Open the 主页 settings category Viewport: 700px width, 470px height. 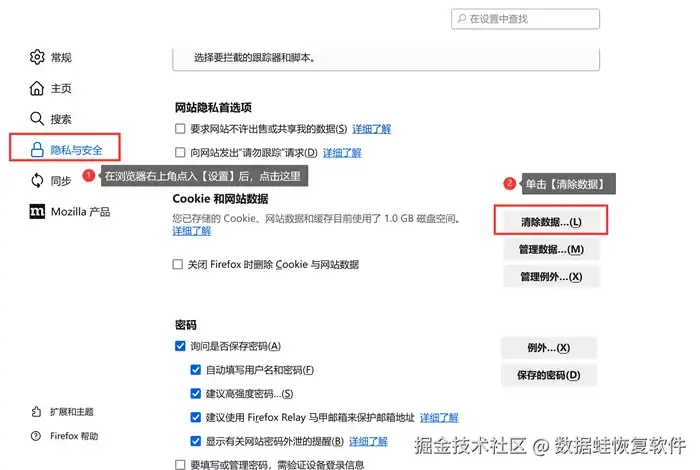61,88
